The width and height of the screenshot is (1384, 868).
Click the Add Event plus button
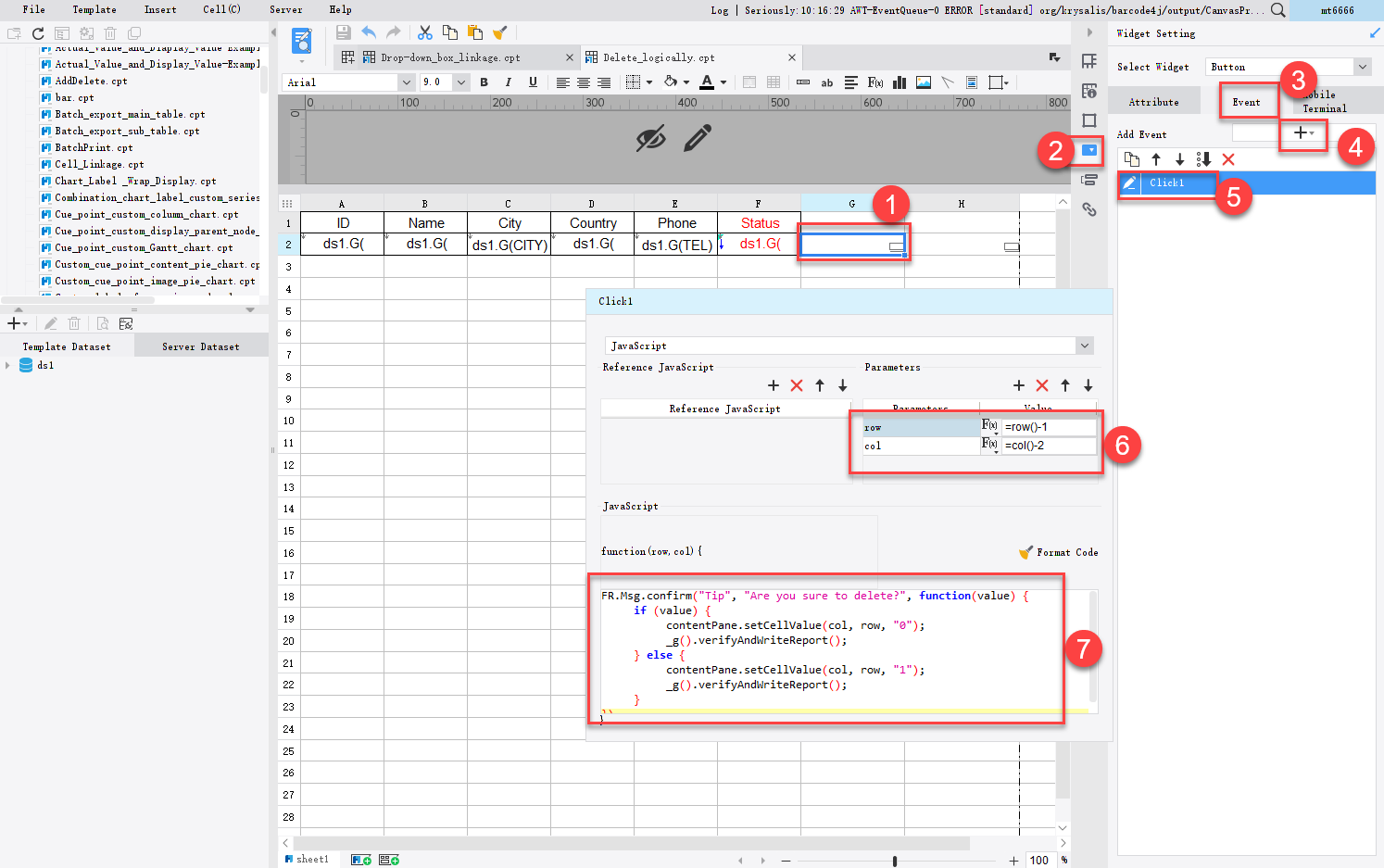click(x=1302, y=133)
